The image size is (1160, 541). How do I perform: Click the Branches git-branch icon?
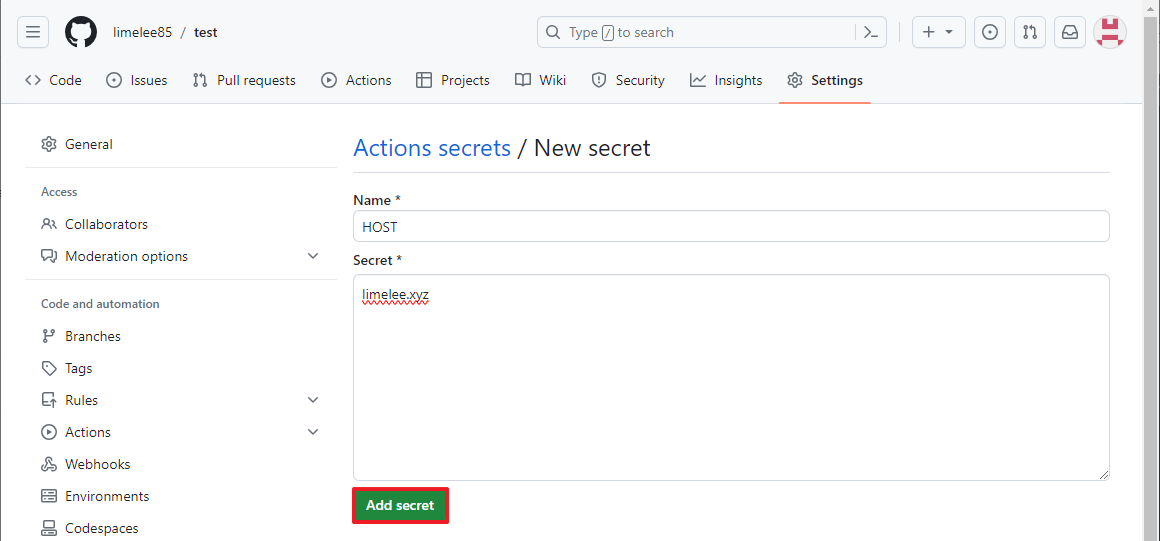pyautogui.click(x=49, y=336)
